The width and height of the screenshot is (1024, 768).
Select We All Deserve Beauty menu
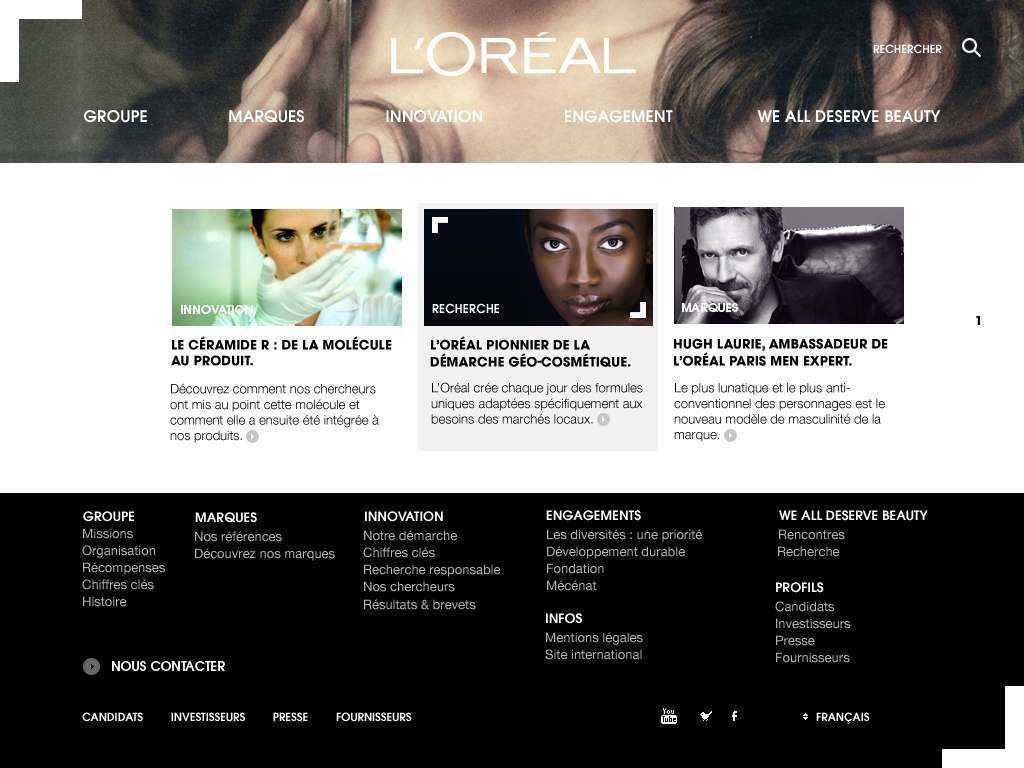coord(848,116)
